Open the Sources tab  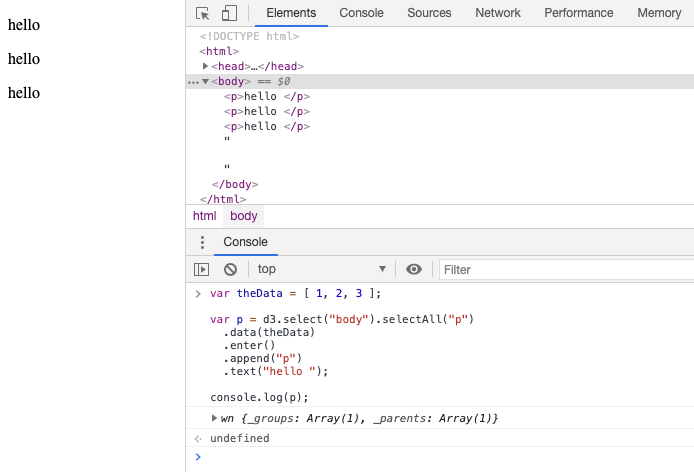point(429,13)
